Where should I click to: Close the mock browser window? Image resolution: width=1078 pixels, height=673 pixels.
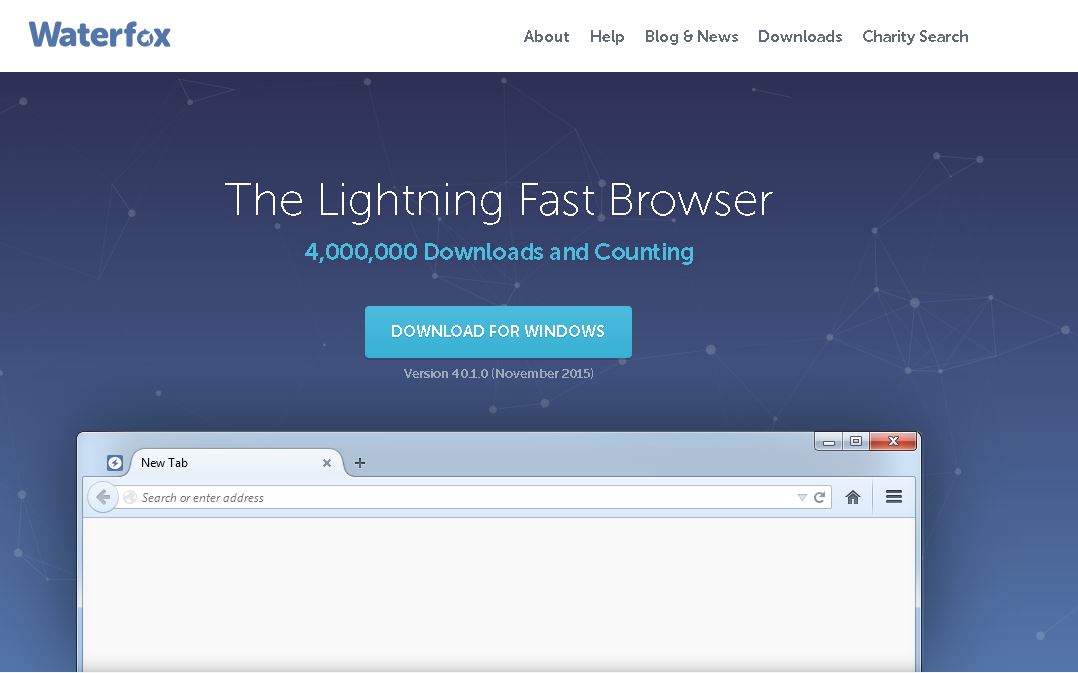tap(893, 441)
